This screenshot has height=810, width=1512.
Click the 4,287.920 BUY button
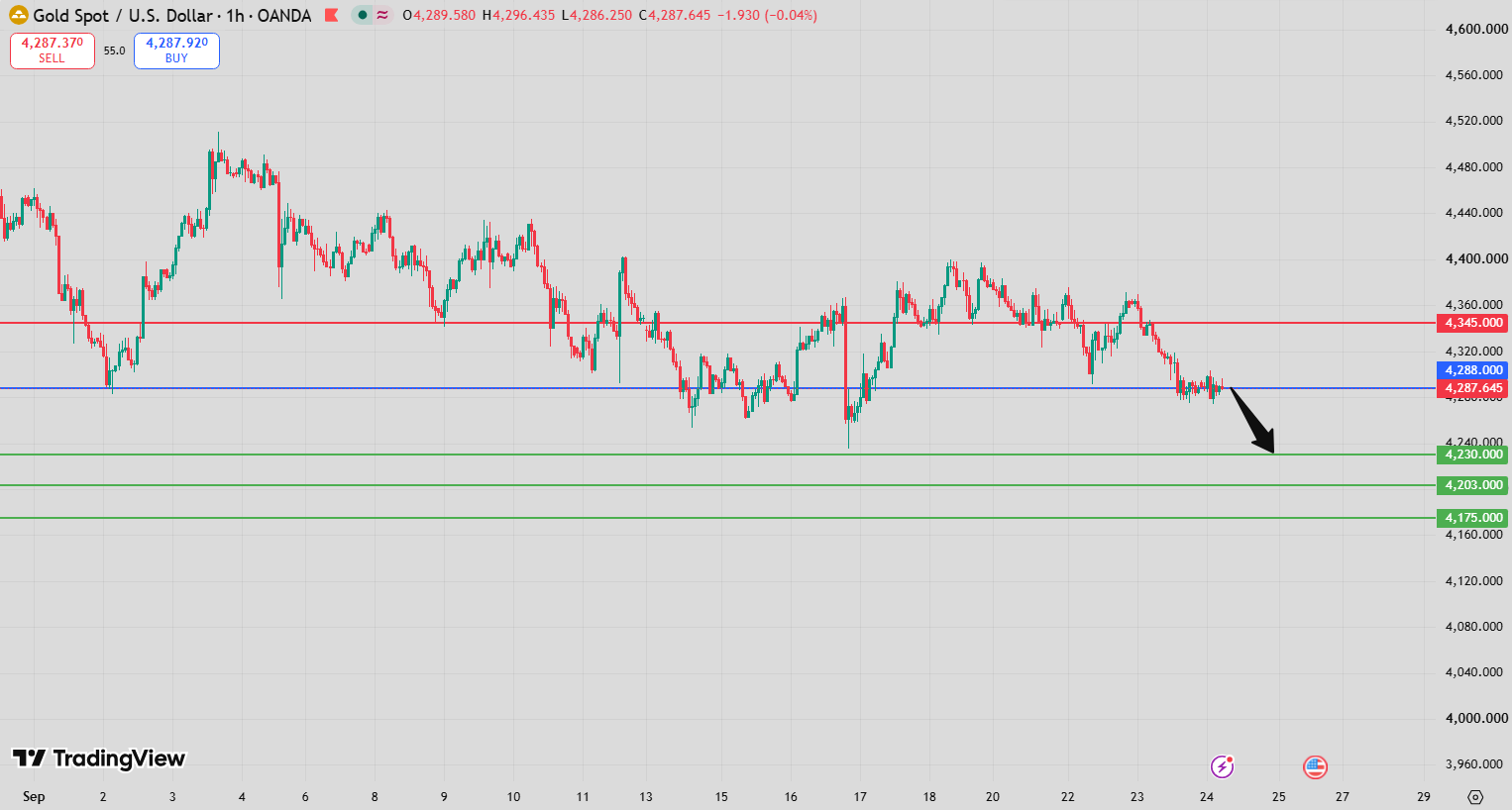point(176,51)
